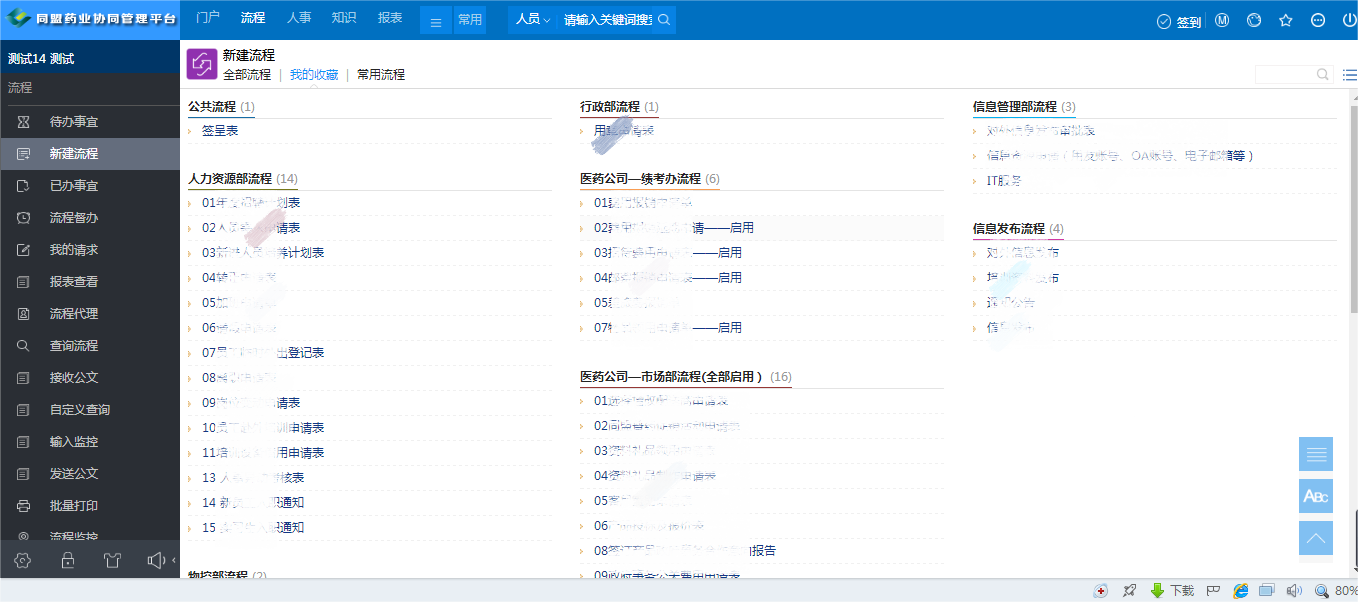Open the 流程 top menu
The width and height of the screenshot is (1358, 602).
253,18
